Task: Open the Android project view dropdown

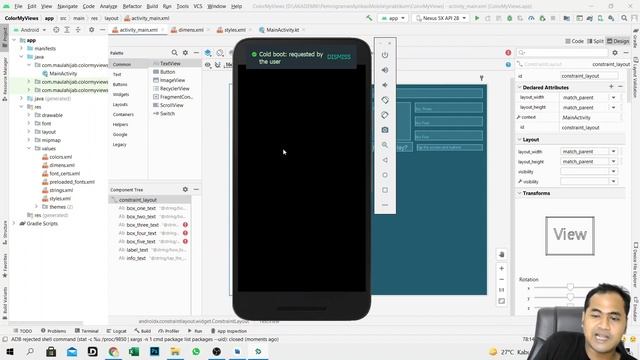Action: [29, 30]
